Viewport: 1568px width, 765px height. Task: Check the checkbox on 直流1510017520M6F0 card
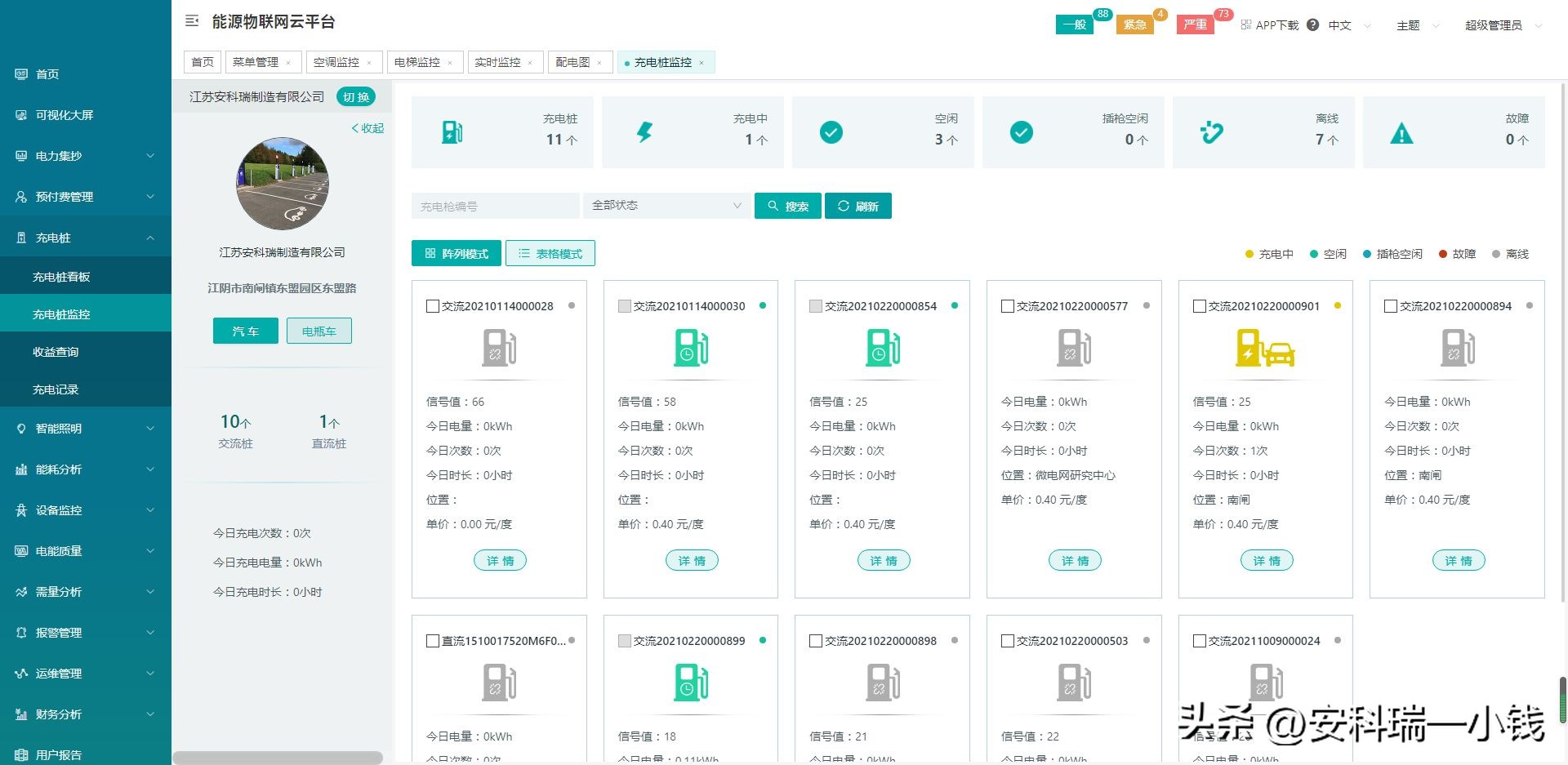pos(433,641)
